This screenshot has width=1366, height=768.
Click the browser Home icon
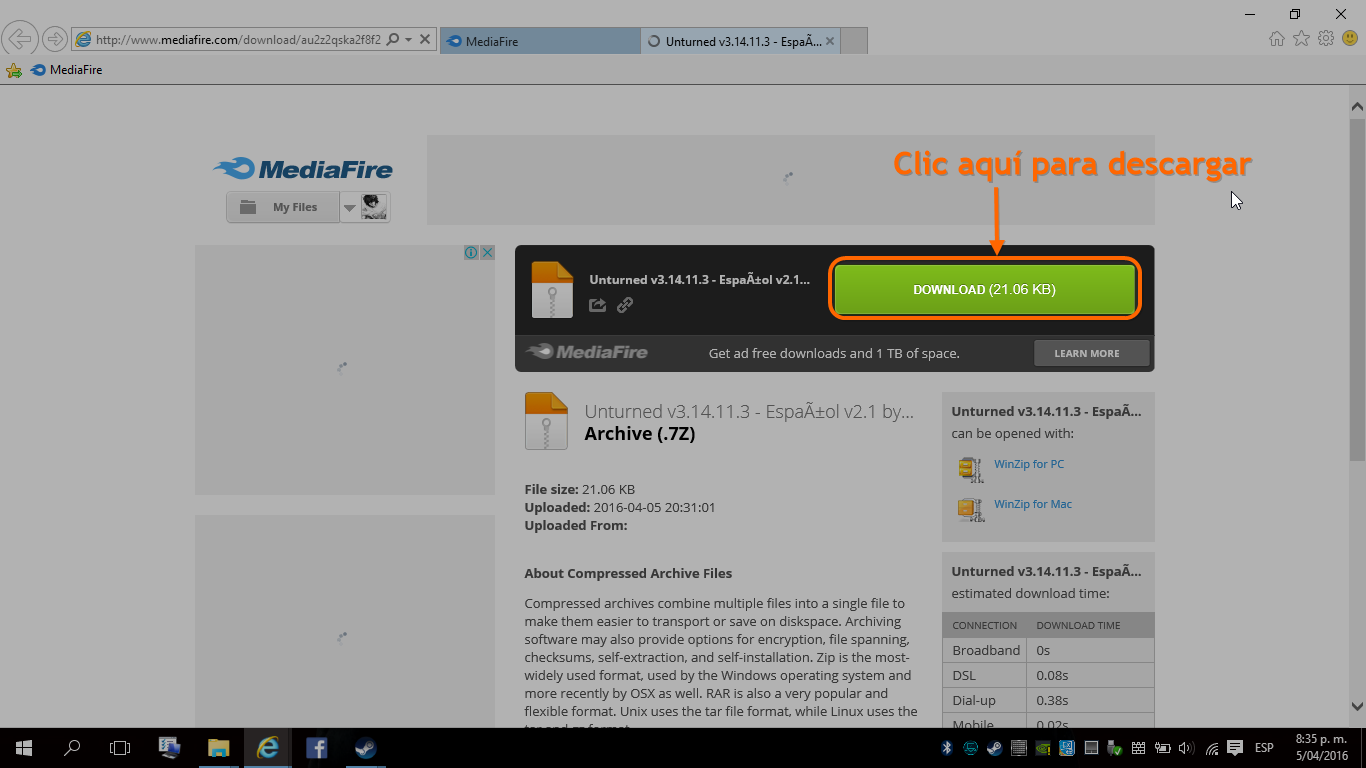tap(1277, 39)
